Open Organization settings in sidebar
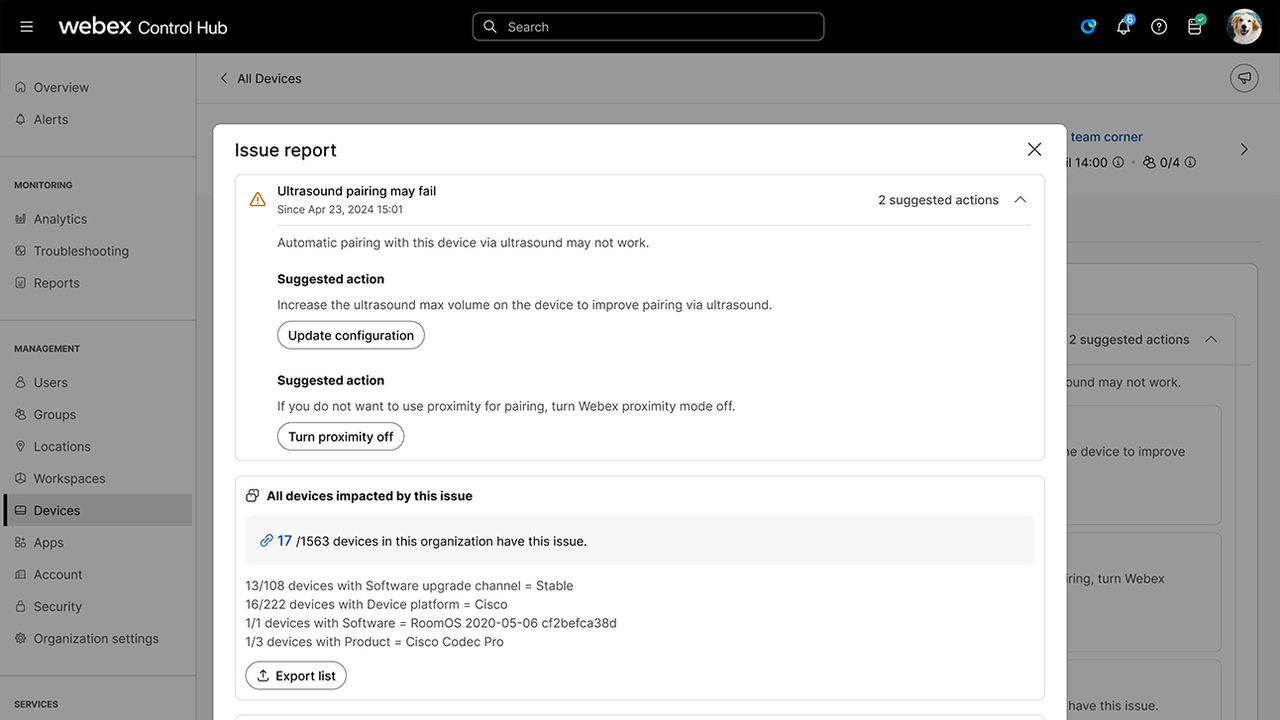Image resolution: width=1280 pixels, height=720 pixels. (x=96, y=638)
